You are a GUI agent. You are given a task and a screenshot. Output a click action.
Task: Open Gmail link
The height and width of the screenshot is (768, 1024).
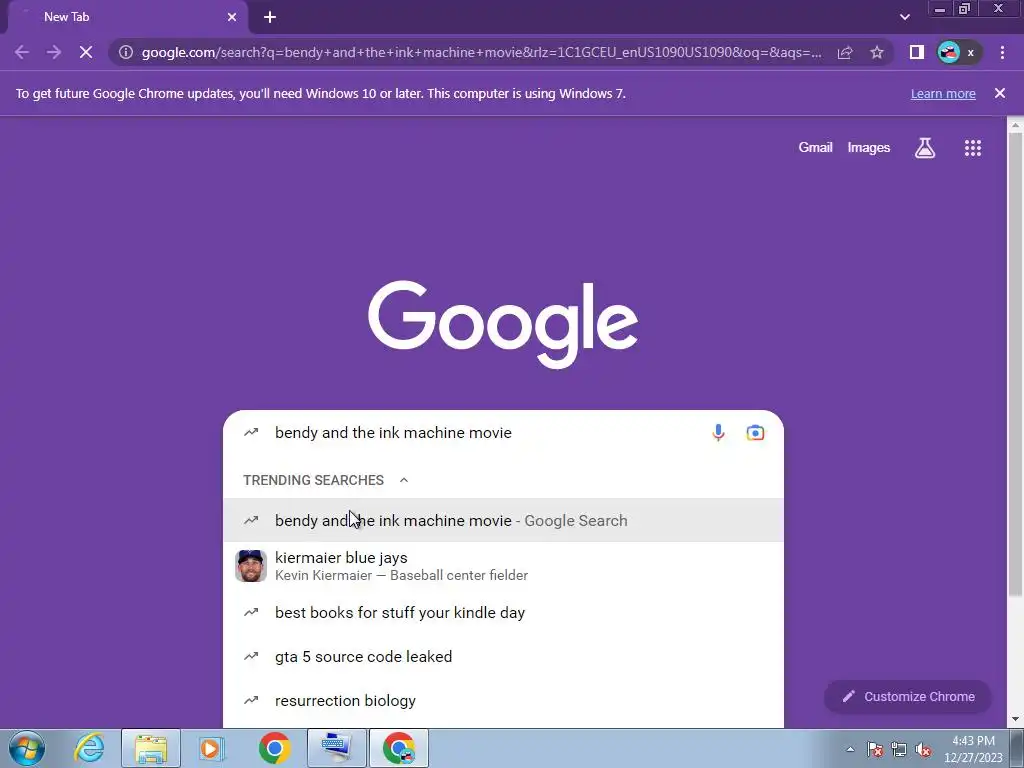click(815, 148)
